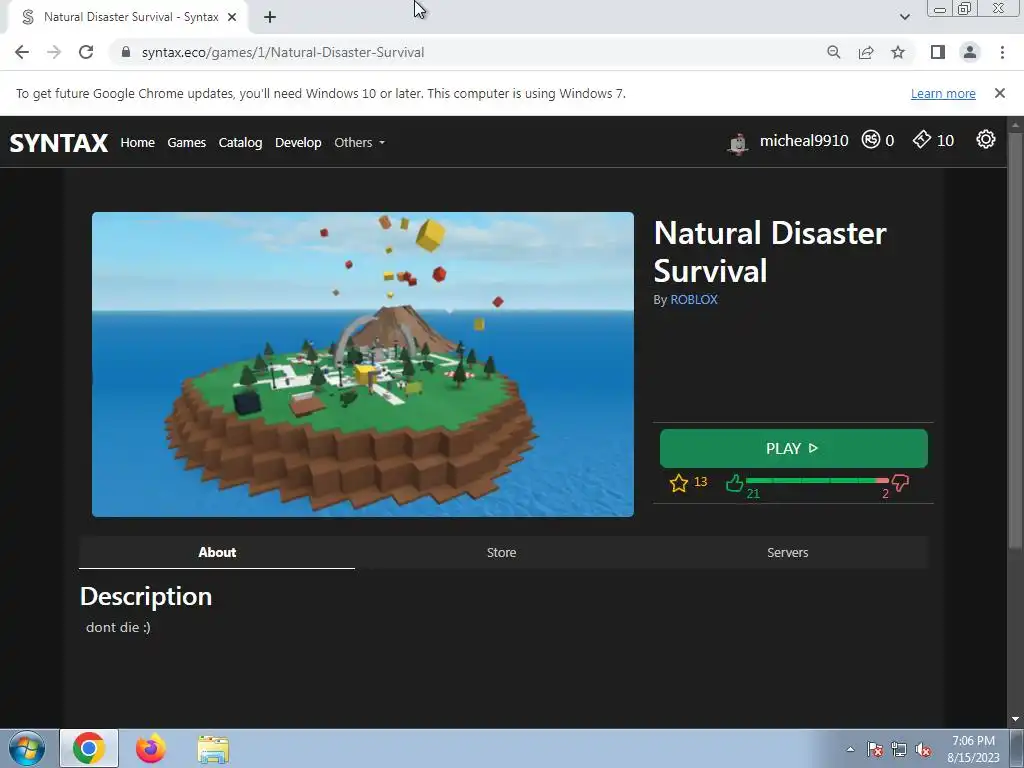Screen dimensions: 1024x768
Task: Click the tix balance value 10
Action: (945, 140)
